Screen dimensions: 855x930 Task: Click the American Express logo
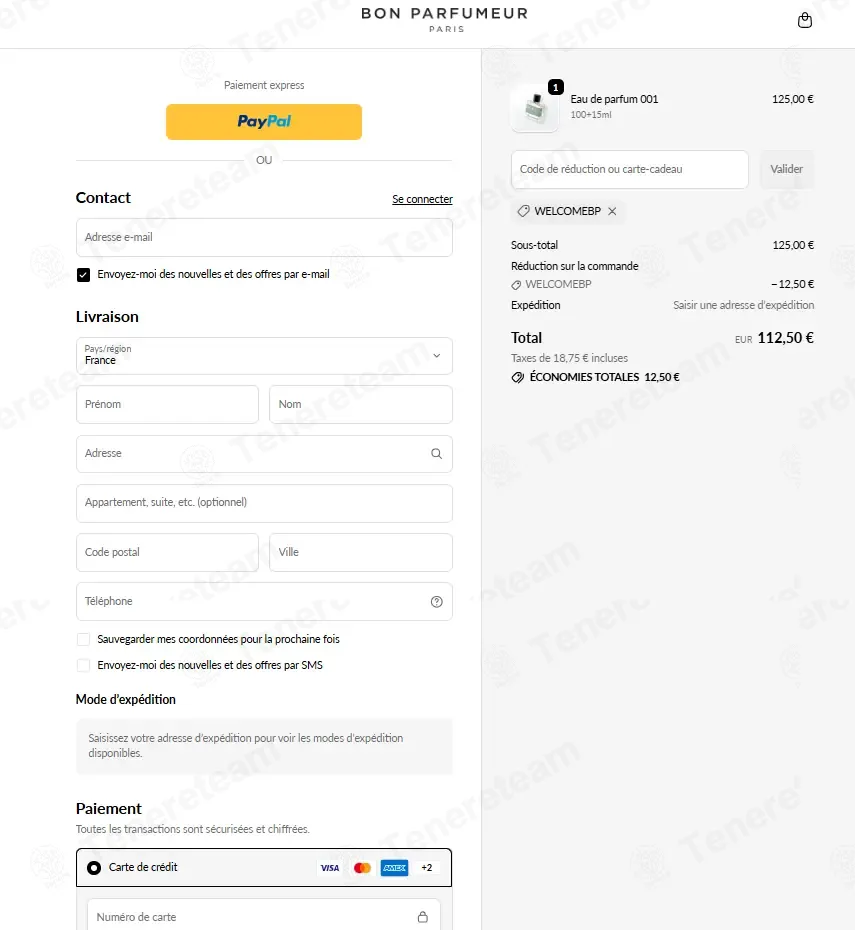coord(394,868)
